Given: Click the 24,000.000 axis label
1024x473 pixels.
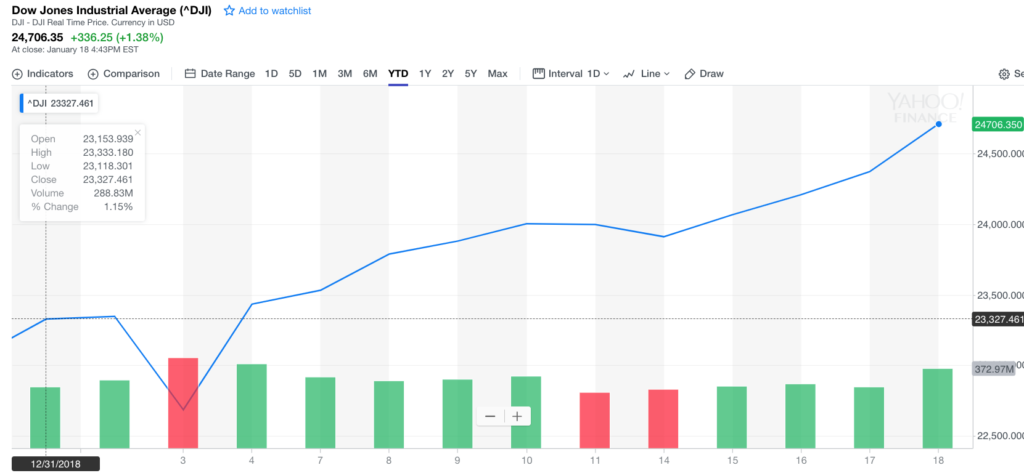Looking at the screenshot, I should point(999,225).
